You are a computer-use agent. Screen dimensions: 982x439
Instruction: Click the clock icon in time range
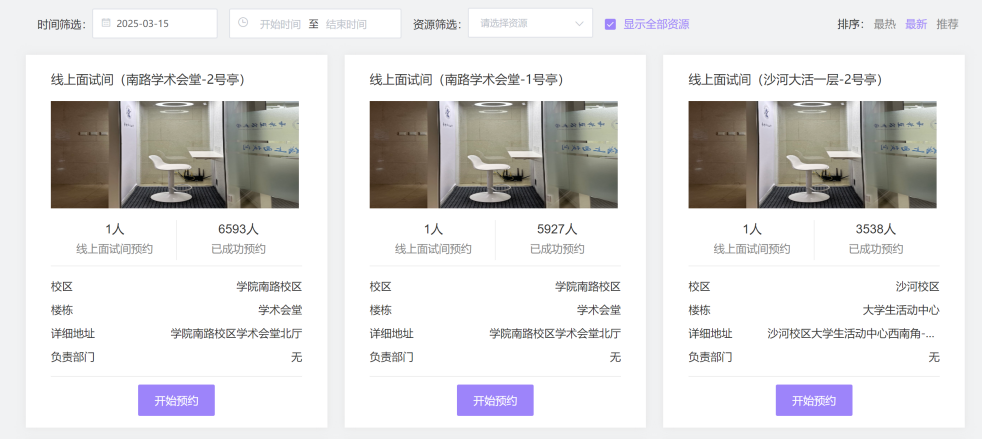(242, 23)
